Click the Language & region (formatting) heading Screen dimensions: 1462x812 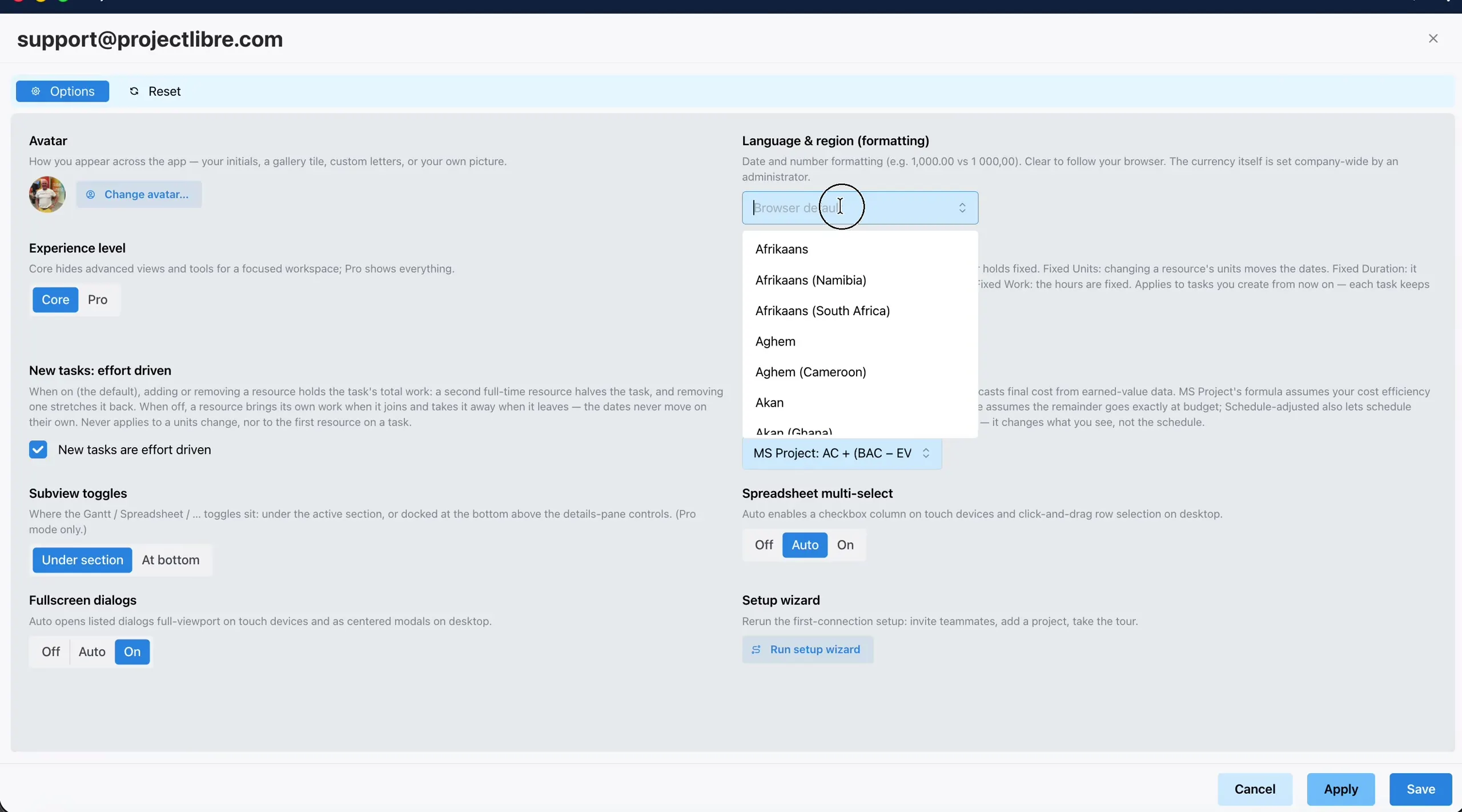click(836, 141)
